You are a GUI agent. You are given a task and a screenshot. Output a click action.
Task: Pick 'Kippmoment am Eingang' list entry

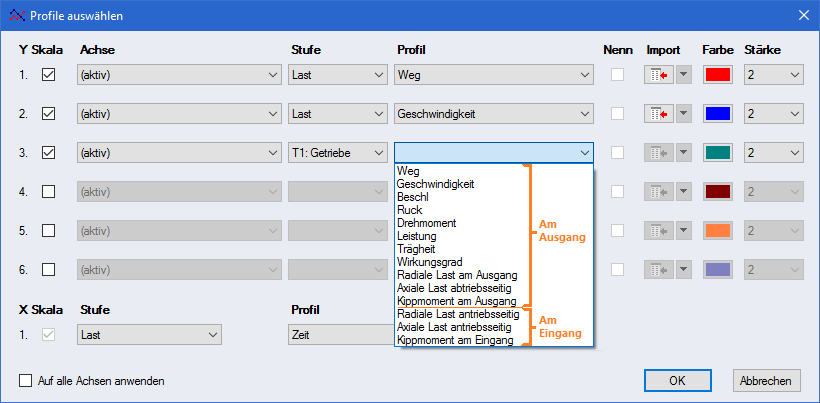(455, 340)
